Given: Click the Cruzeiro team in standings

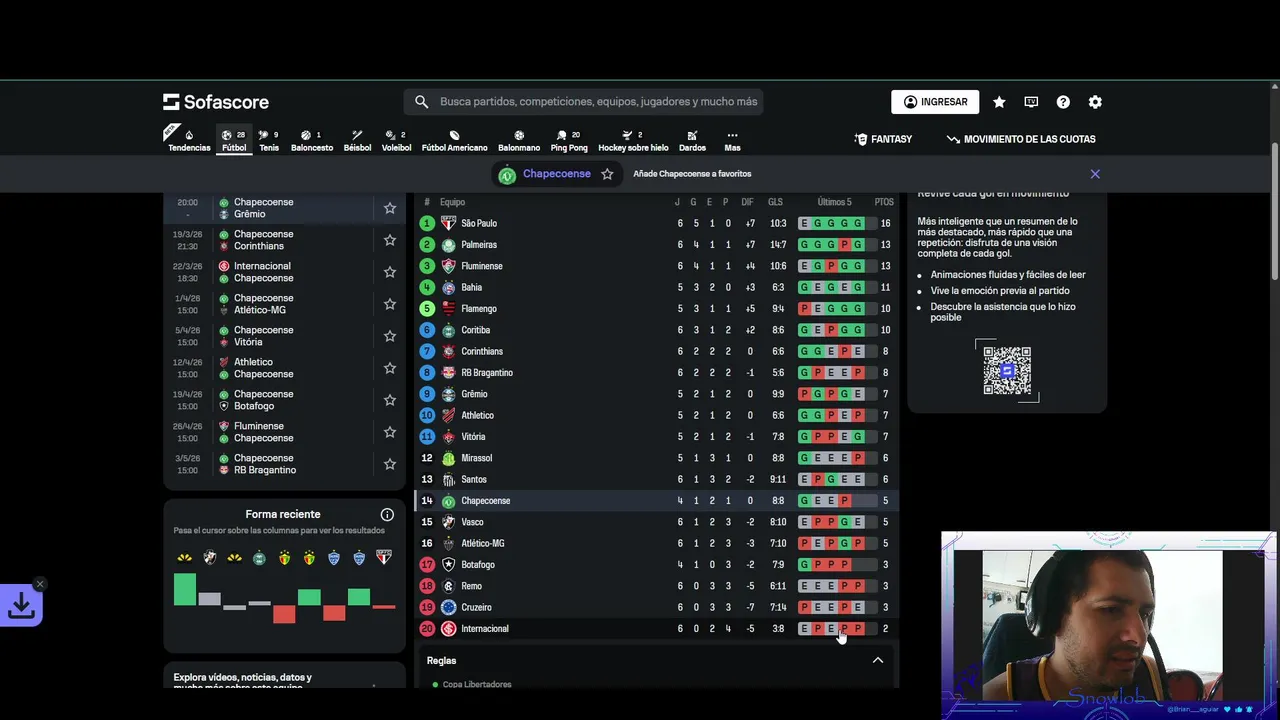Looking at the screenshot, I should click(x=476, y=607).
